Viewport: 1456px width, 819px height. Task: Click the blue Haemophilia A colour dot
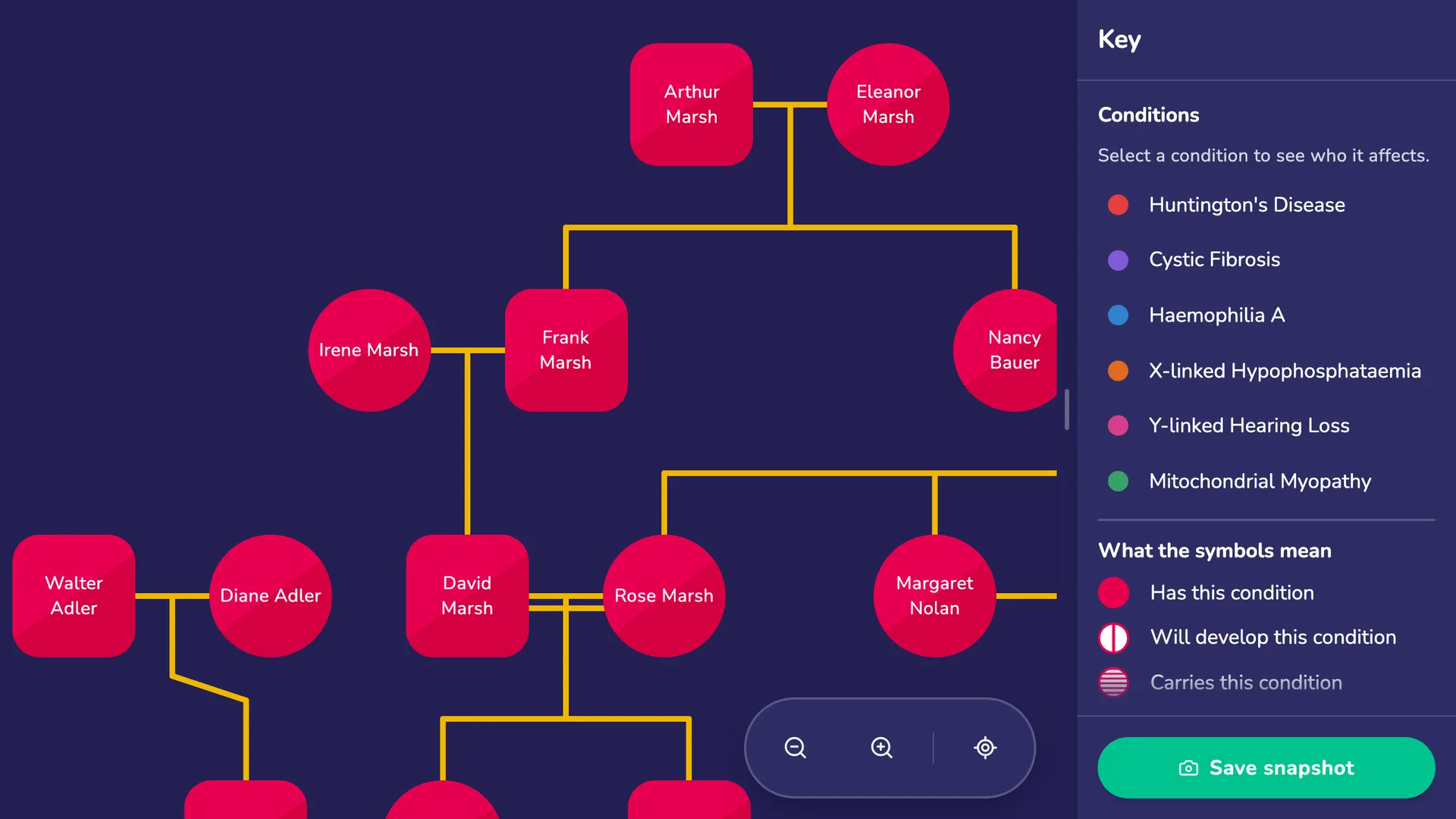1118,315
